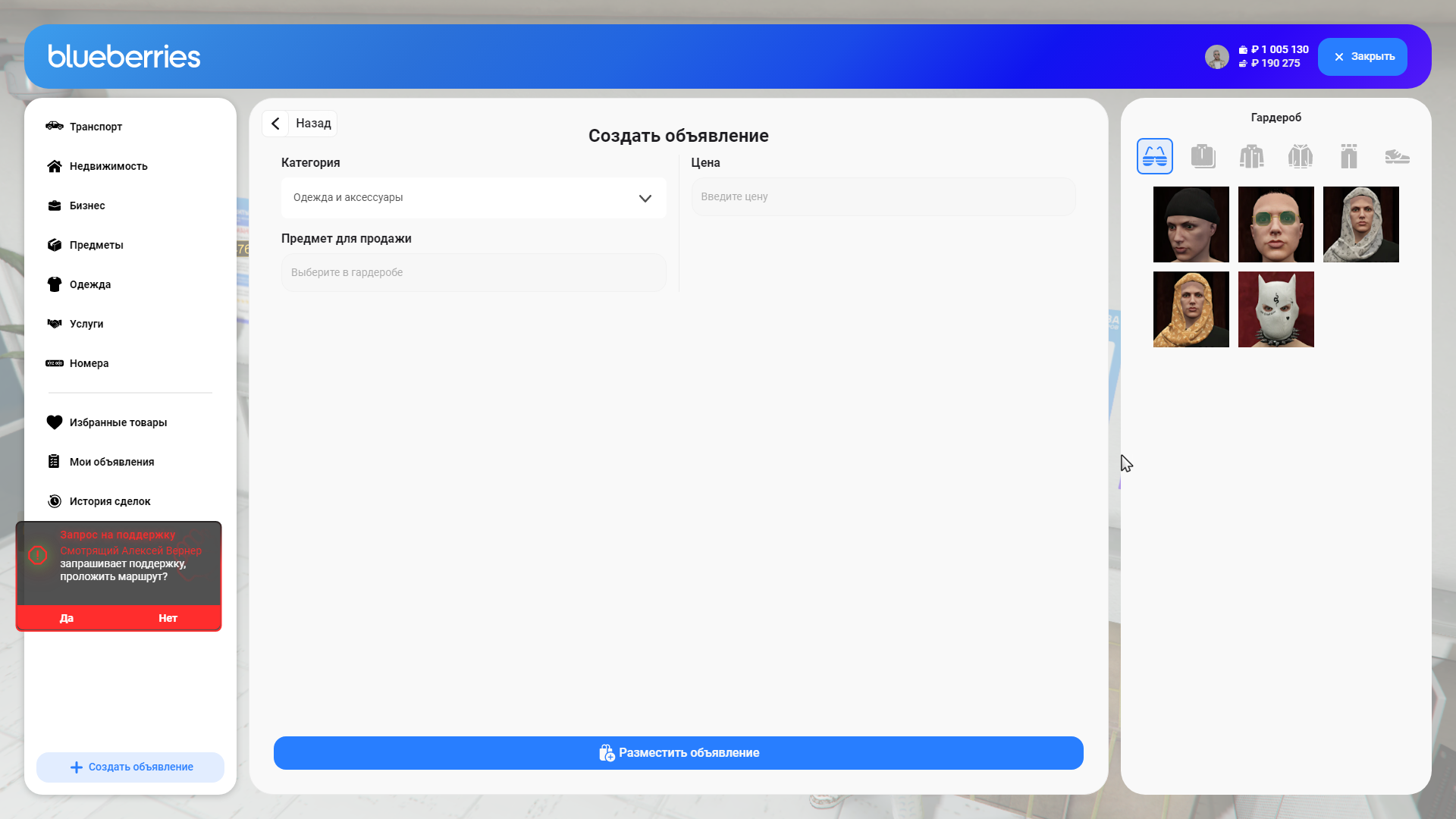Click the back arrow icon
This screenshot has width=1456, height=819.
click(x=275, y=124)
